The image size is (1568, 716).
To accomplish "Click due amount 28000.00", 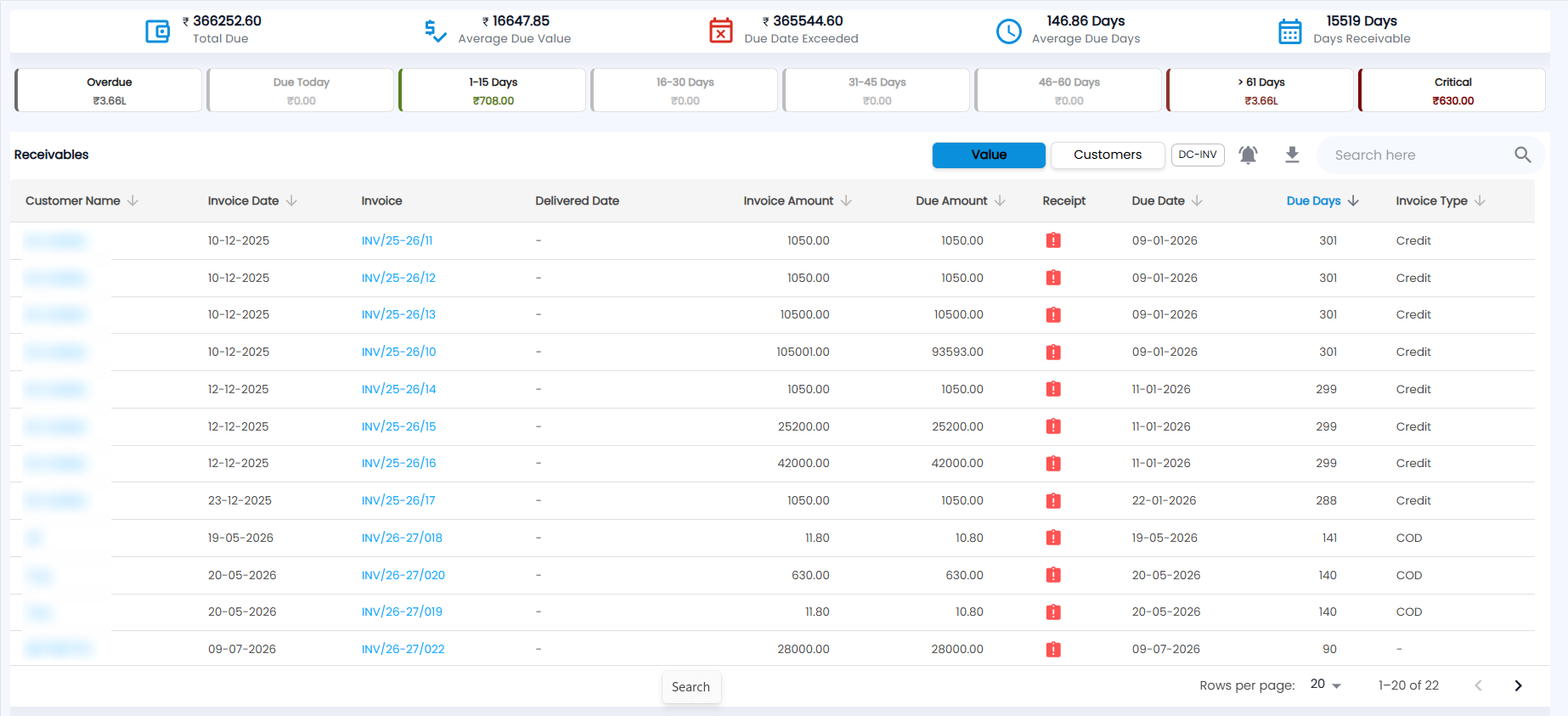I will coord(957,649).
